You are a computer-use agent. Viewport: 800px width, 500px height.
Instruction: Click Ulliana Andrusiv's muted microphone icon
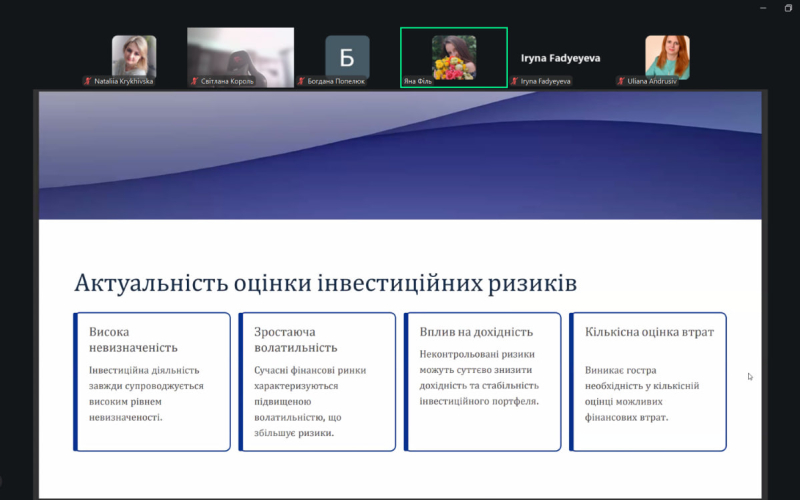(x=621, y=81)
